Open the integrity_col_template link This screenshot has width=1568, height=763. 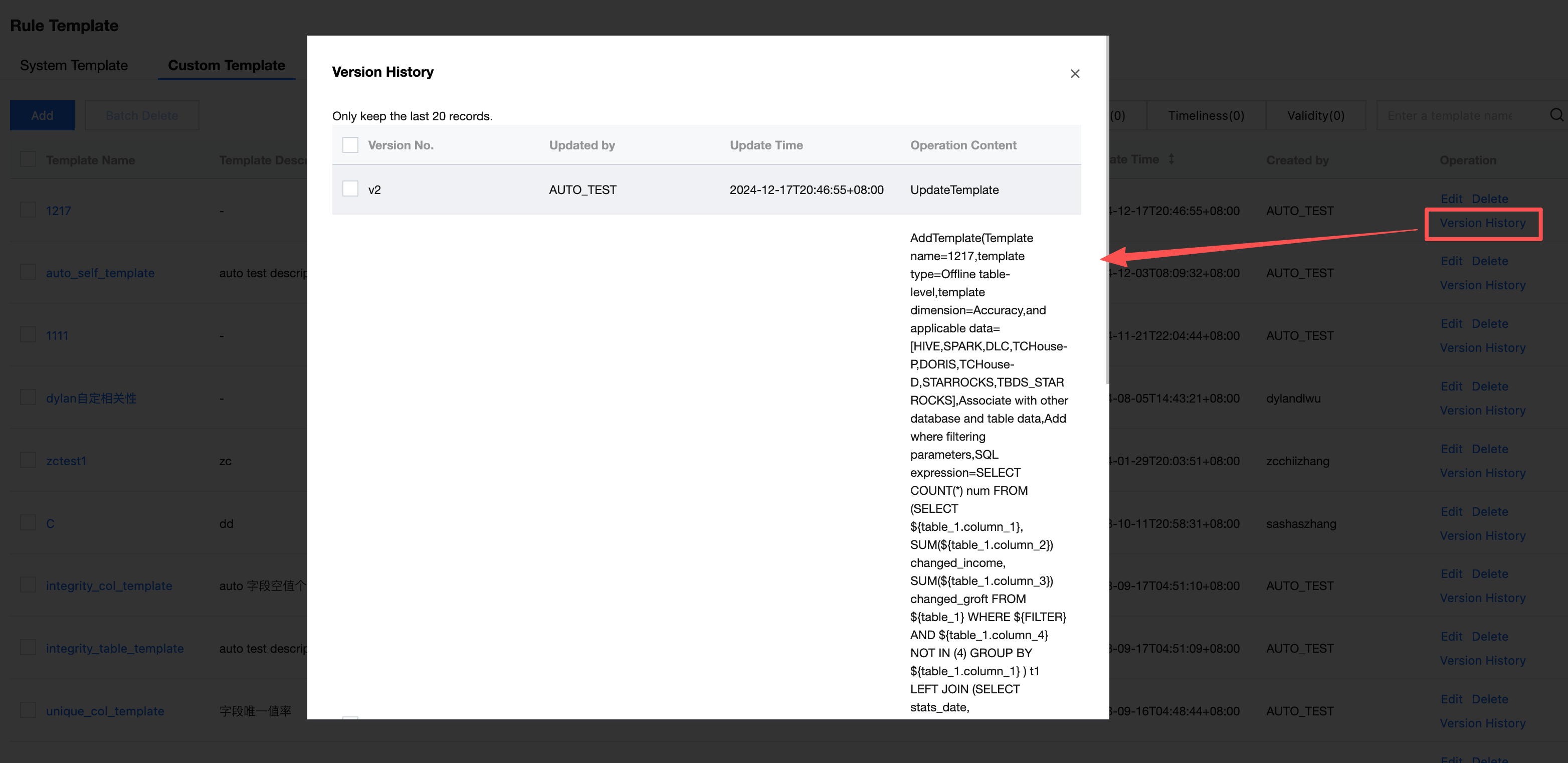[x=109, y=586]
